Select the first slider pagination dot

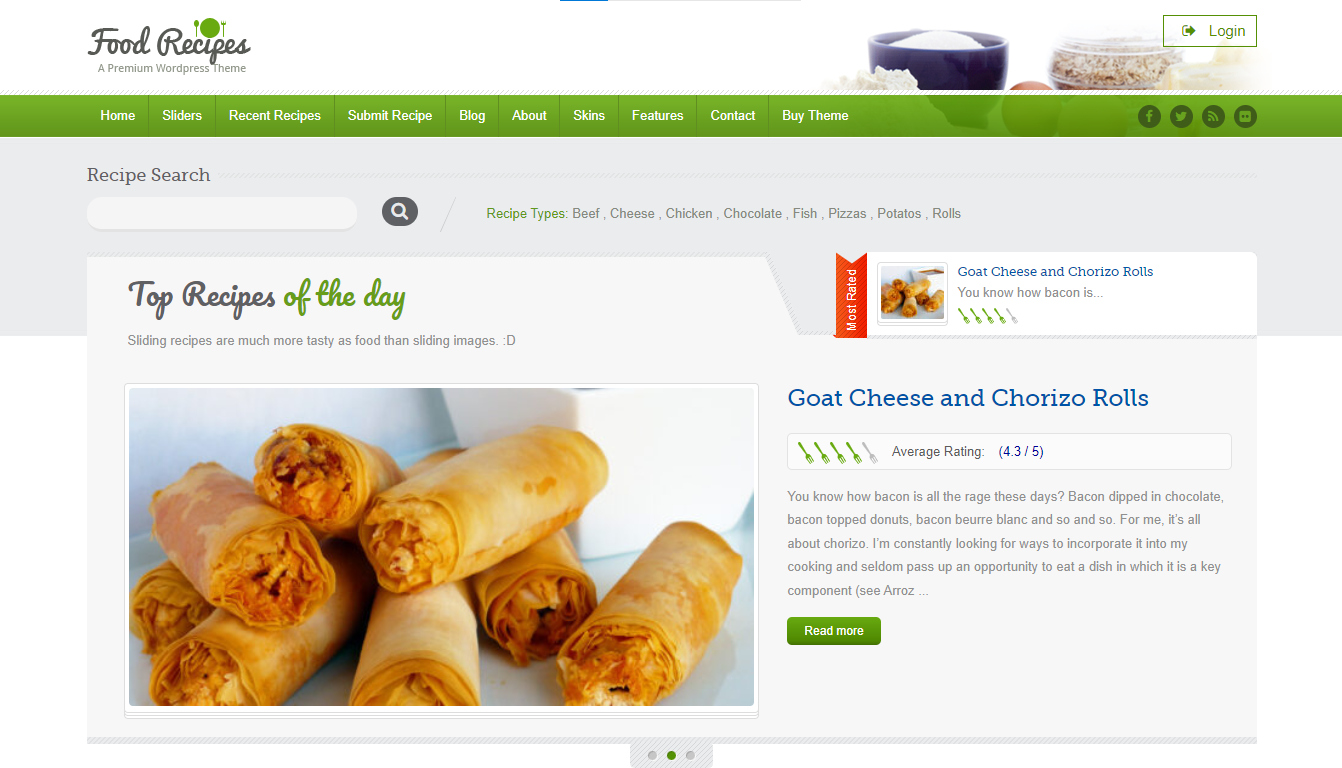pos(652,755)
